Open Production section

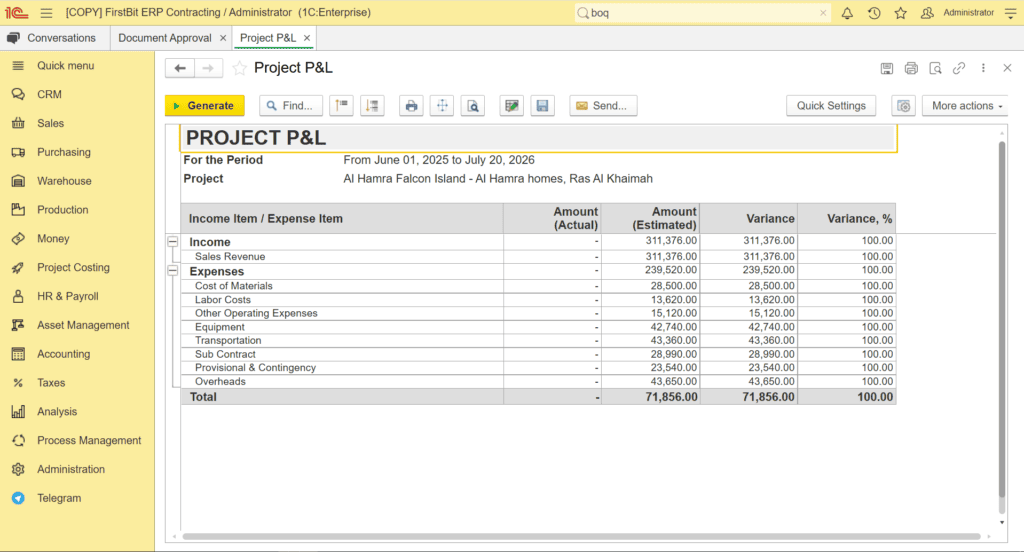(77, 210)
